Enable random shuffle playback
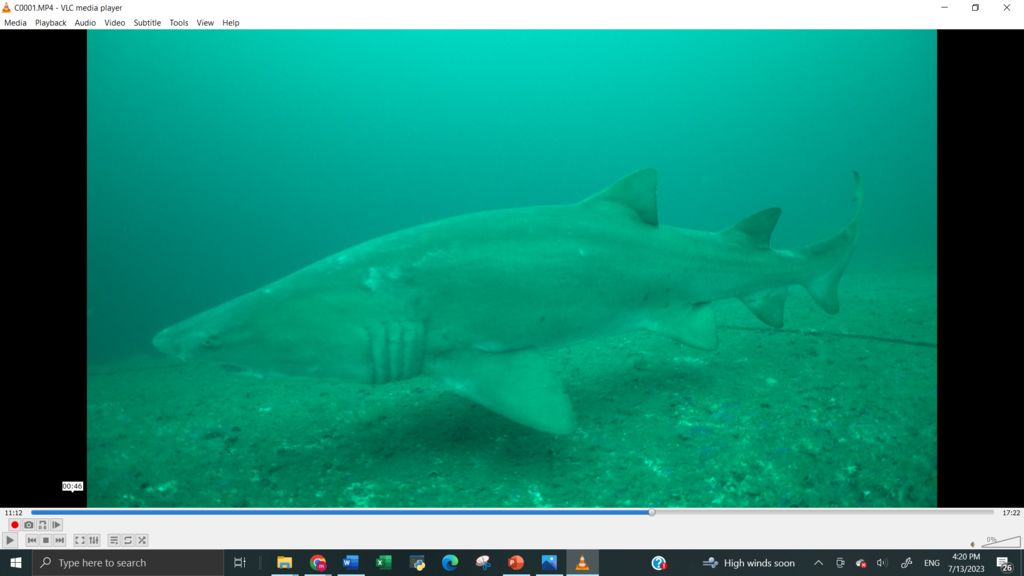This screenshot has height=576, width=1024. click(x=142, y=540)
